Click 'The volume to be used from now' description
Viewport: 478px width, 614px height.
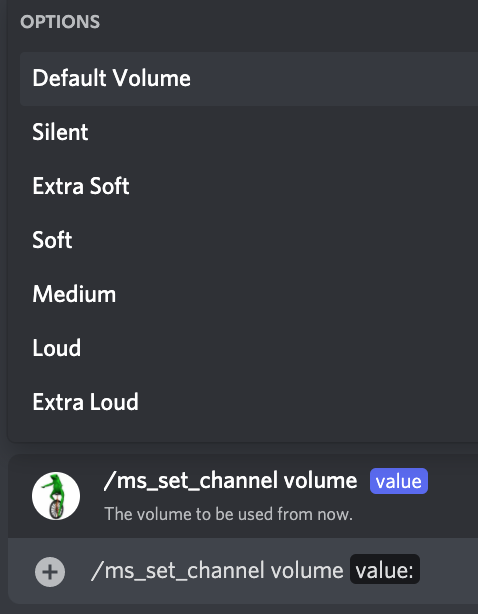[x=228, y=514]
